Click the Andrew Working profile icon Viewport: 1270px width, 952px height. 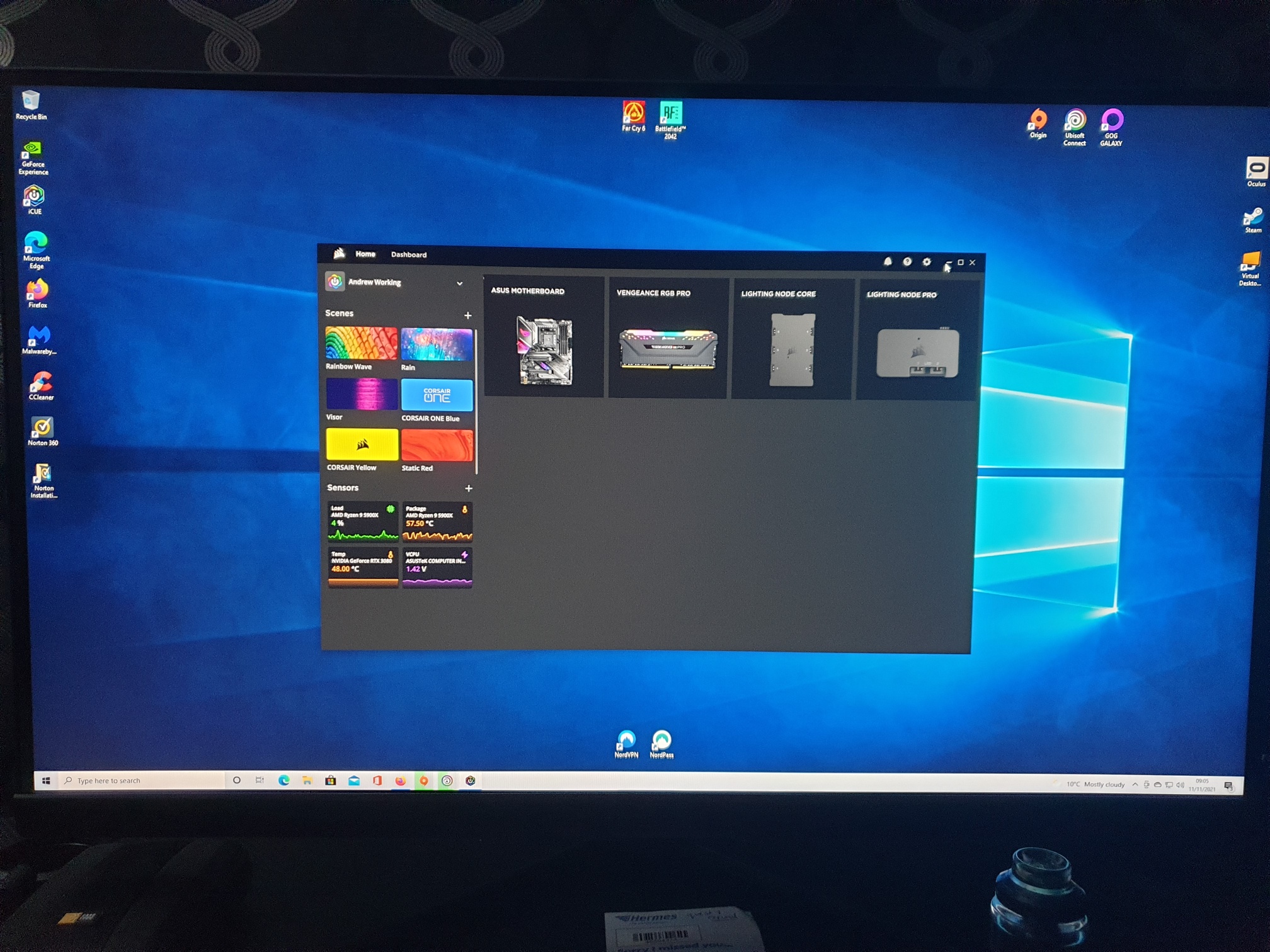coord(335,281)
